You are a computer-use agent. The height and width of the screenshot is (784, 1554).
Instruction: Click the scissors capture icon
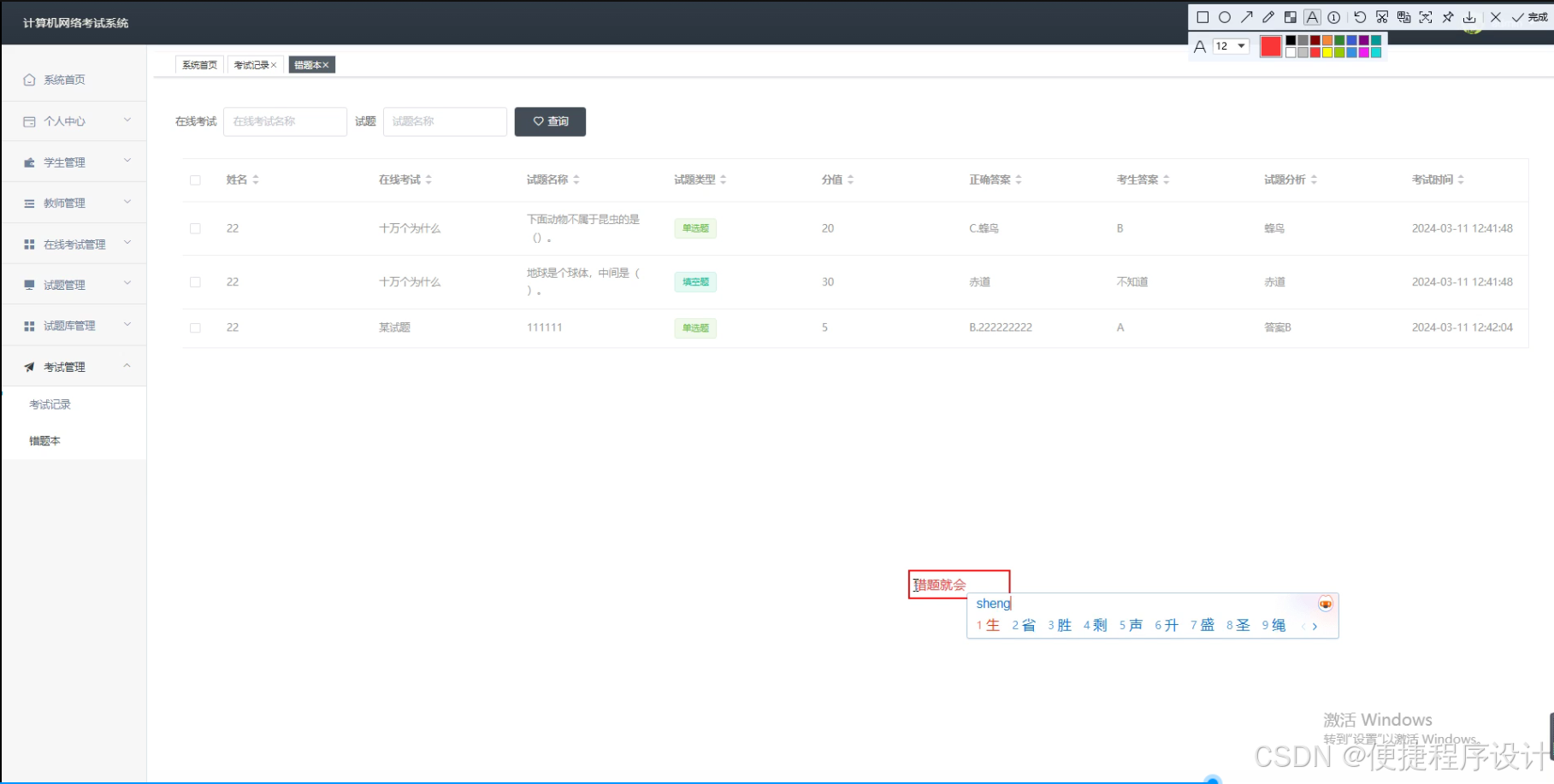click(1382, 17)
